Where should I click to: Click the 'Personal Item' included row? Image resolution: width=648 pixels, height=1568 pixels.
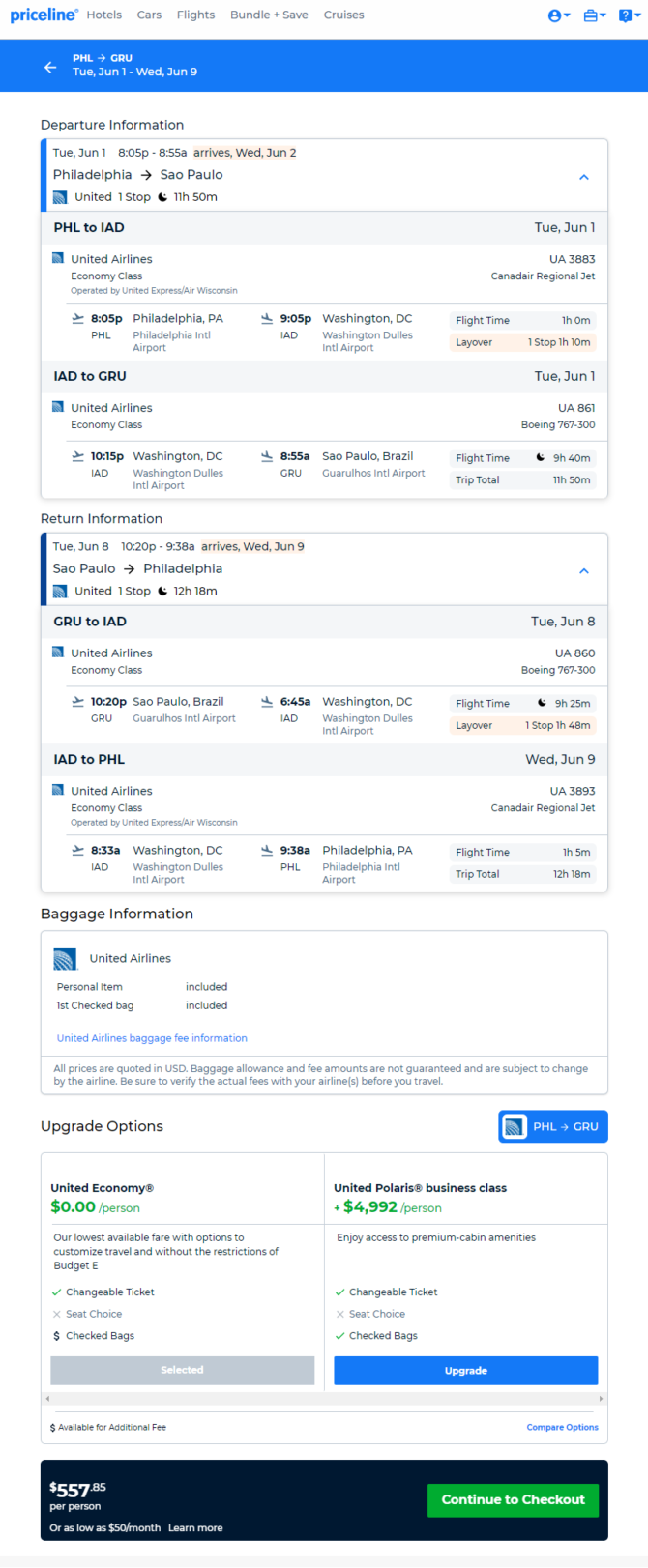[x=142, y=987]
